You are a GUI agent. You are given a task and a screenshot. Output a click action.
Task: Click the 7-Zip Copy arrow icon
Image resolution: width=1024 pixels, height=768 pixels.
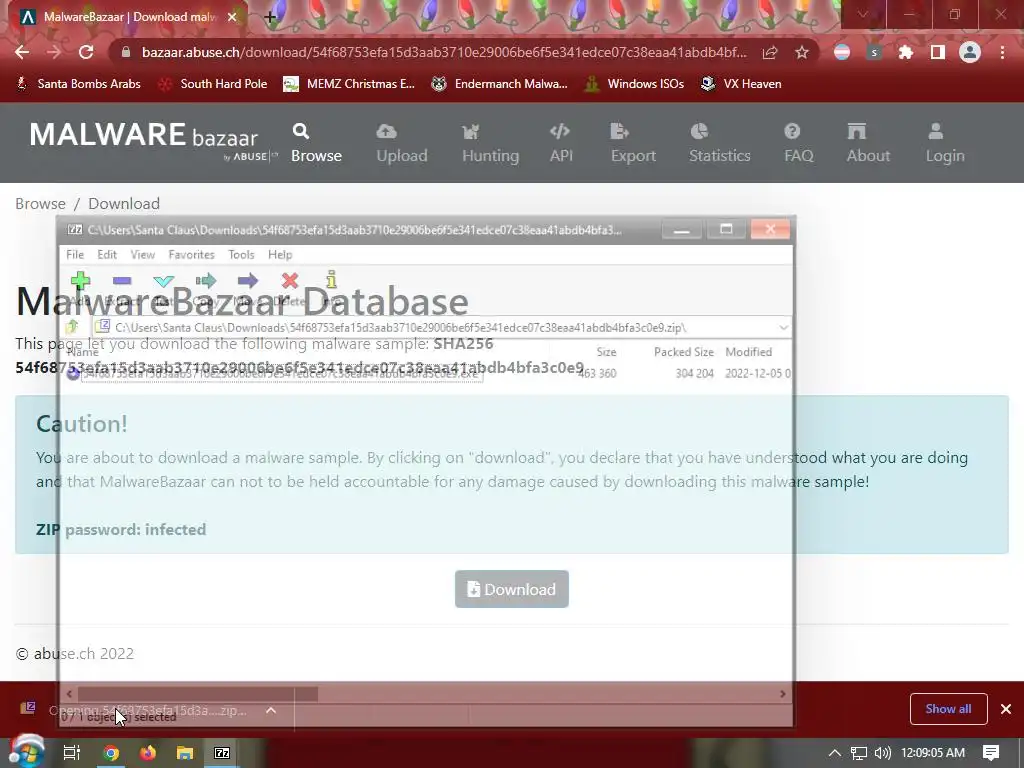(206, 281)
